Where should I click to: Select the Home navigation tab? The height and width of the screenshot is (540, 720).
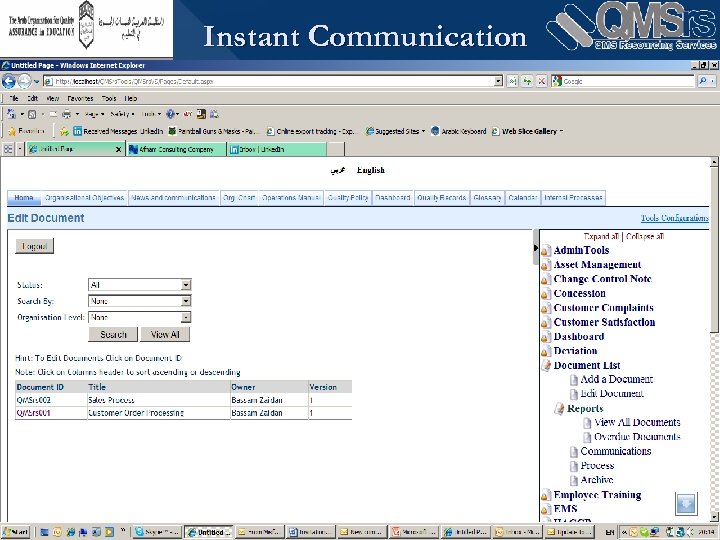[x=24, y=198]
